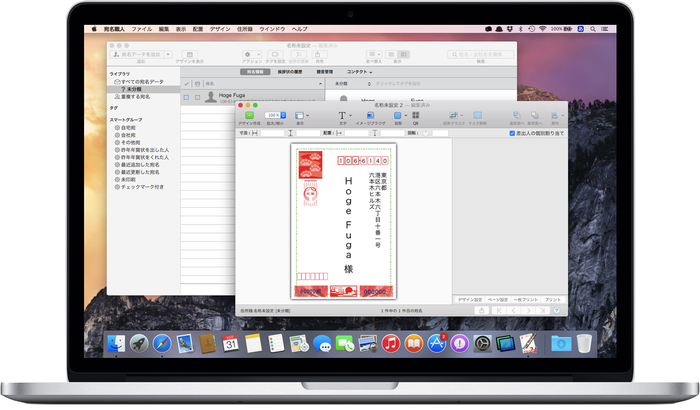Toggle 差出人の個別割り当て checkbox
700x410 pixels.
pos(512,133)
